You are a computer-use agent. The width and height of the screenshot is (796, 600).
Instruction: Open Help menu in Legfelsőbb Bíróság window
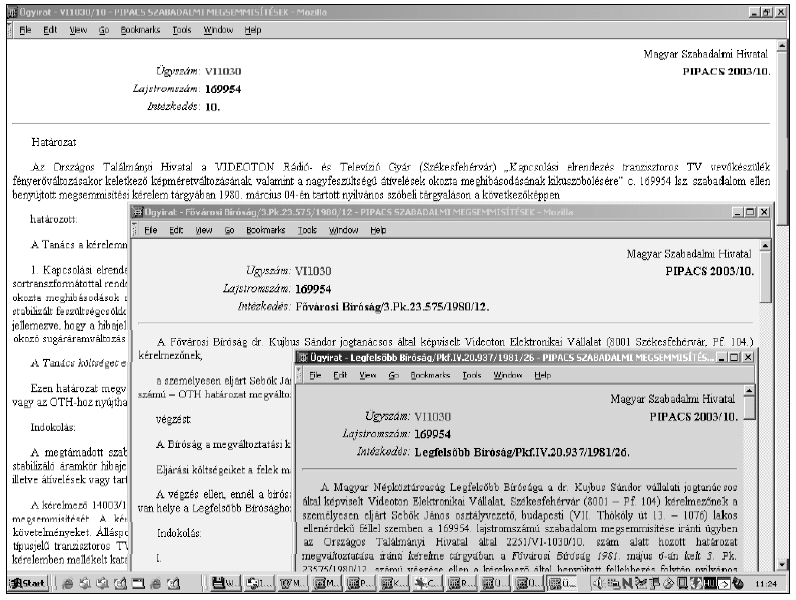[543, 374]
